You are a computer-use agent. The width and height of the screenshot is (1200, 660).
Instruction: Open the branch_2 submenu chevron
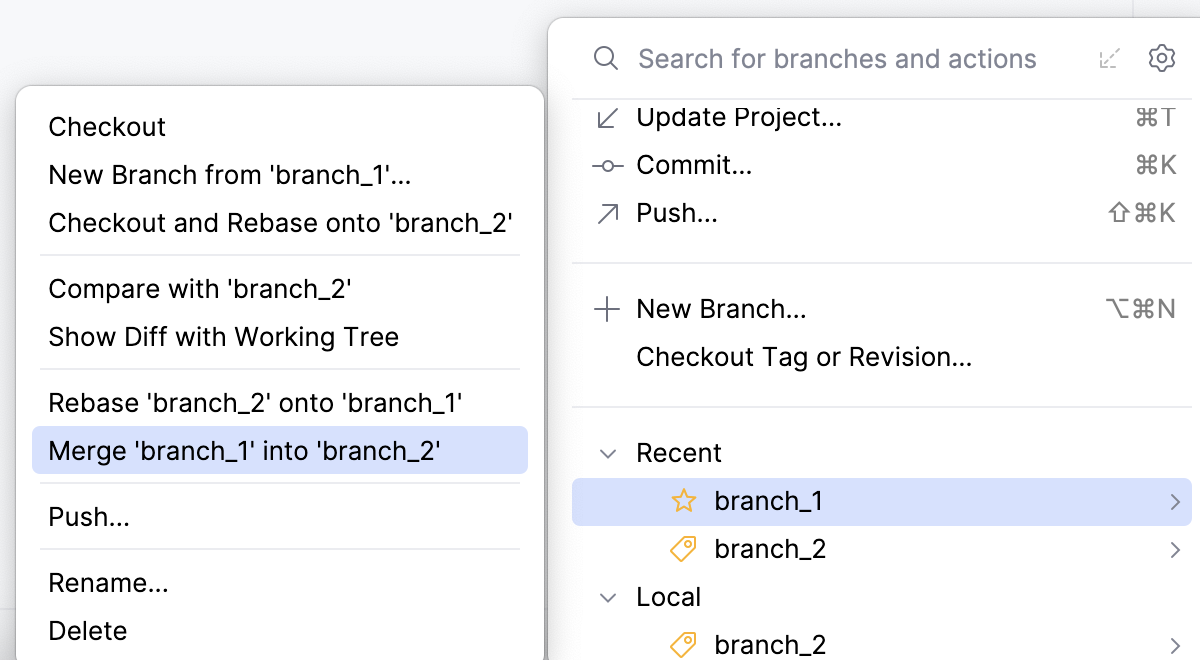(x=1175, y=549)
